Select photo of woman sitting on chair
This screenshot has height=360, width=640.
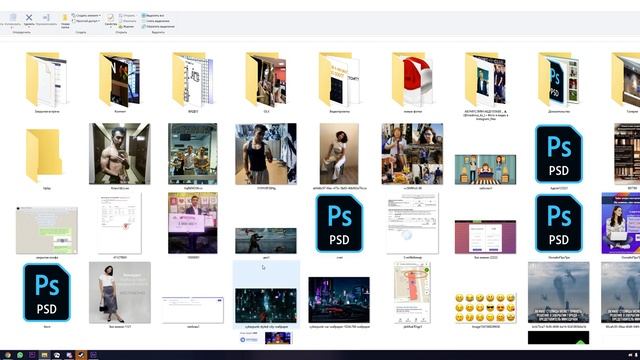(x=339, y=154)
